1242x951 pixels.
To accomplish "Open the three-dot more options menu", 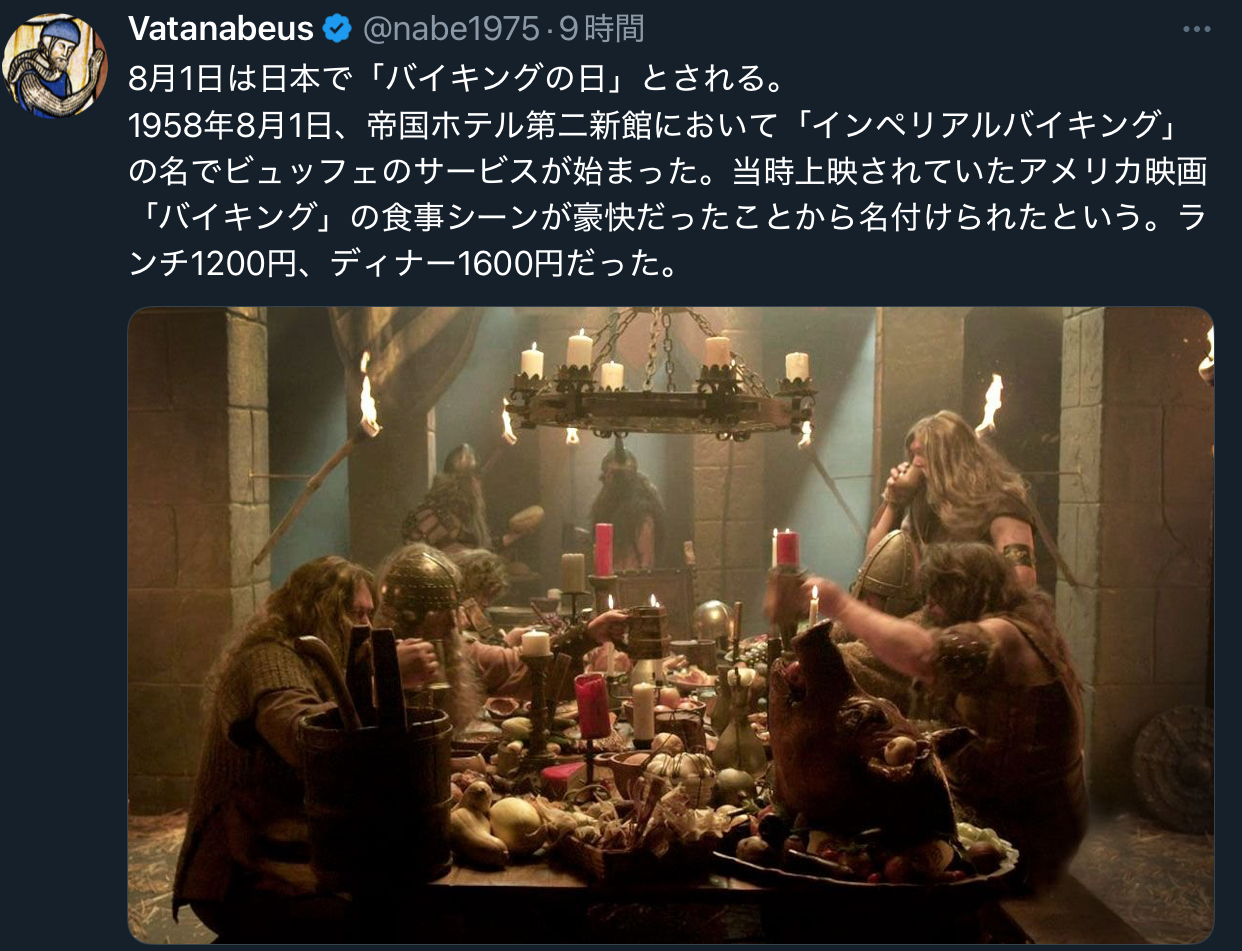I will [x=1196, y=29].
